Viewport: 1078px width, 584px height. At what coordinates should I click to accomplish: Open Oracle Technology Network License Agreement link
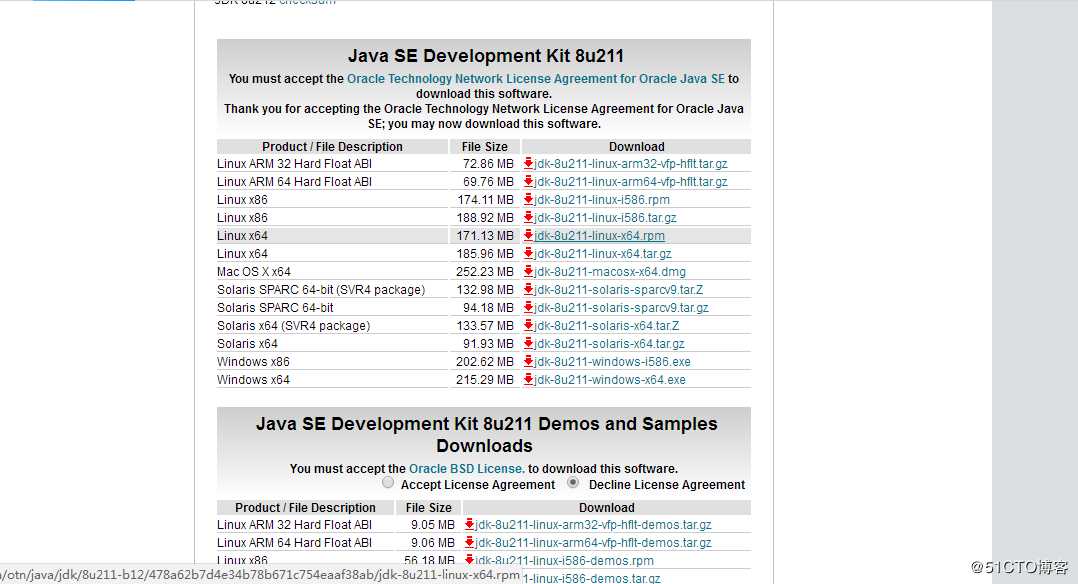(536, 78)
